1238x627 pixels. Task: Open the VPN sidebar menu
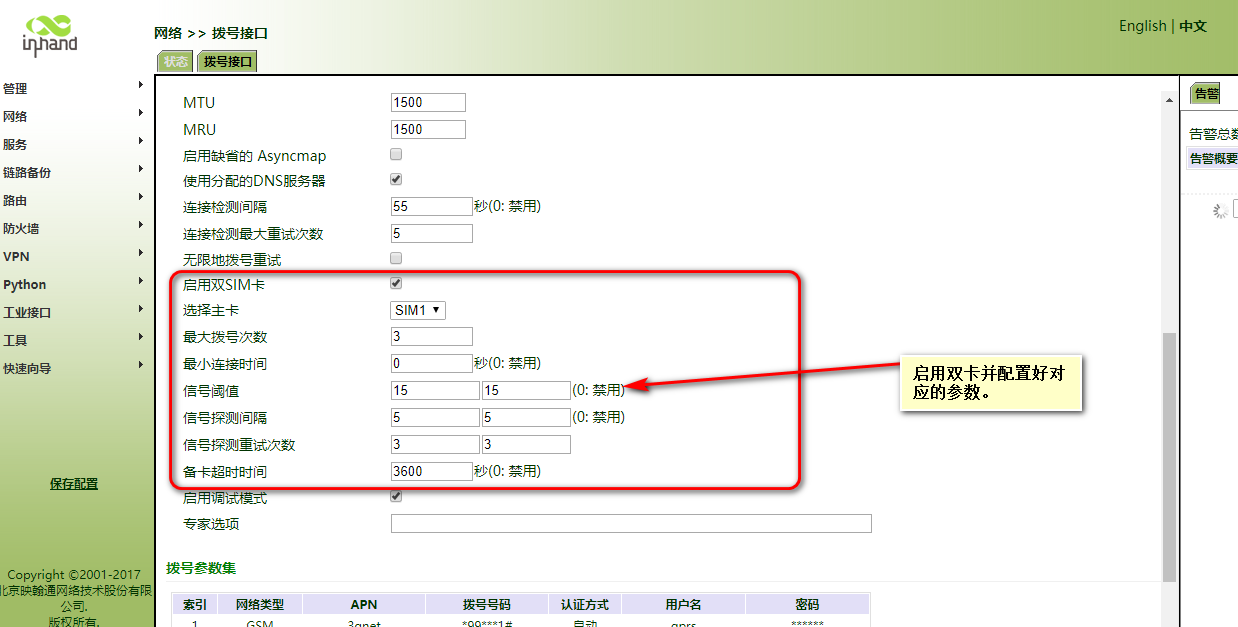(17, 257)
